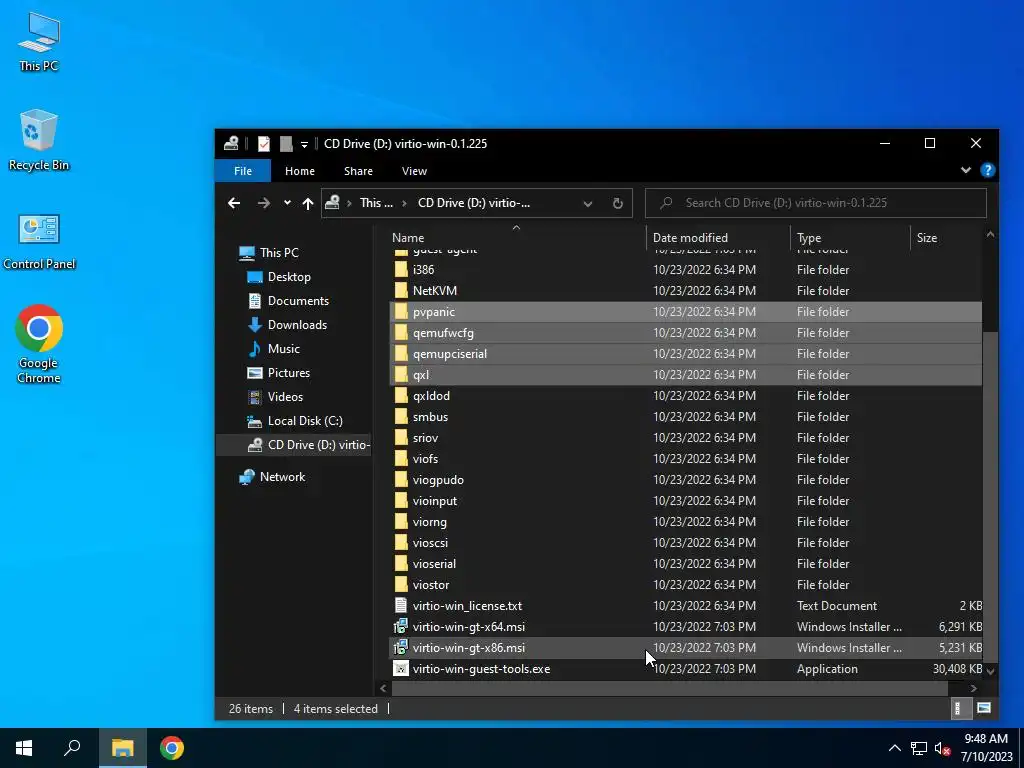Click the smbus folder icon
1024x768 pixels.
tap(401, 417)
